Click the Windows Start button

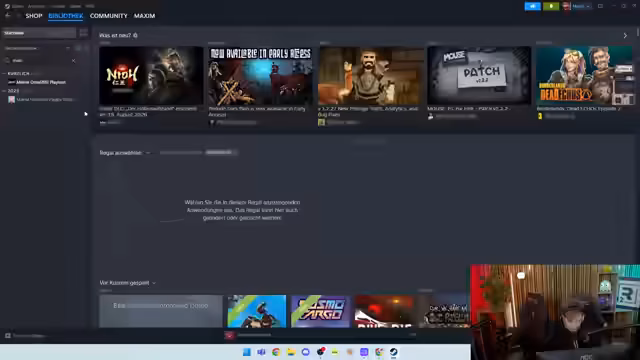tap(247, 352)
